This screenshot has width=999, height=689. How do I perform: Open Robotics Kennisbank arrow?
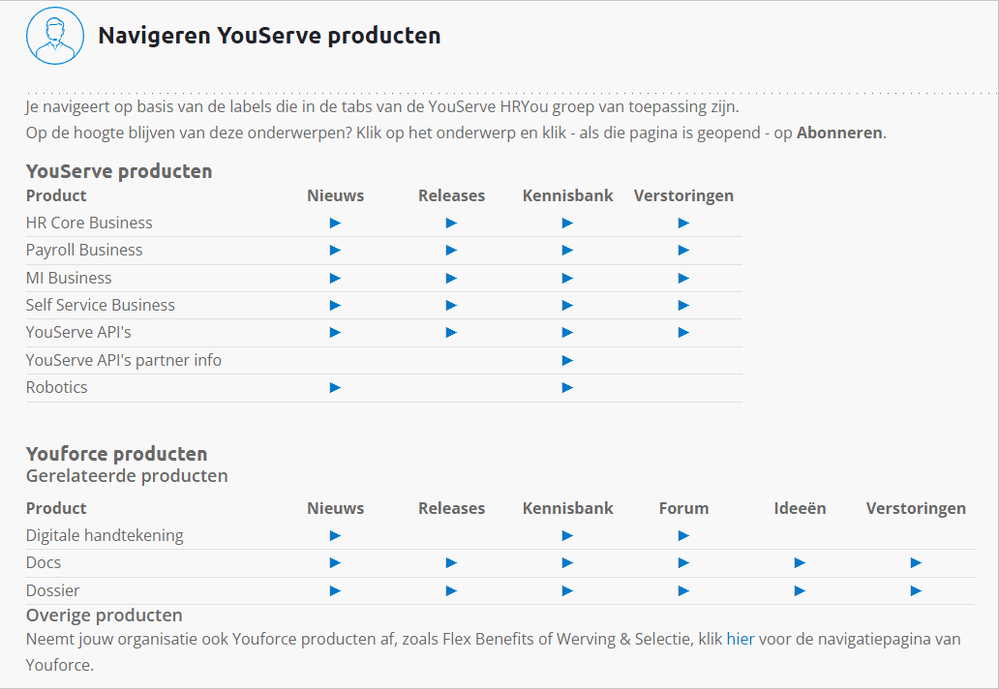[567, 387]
